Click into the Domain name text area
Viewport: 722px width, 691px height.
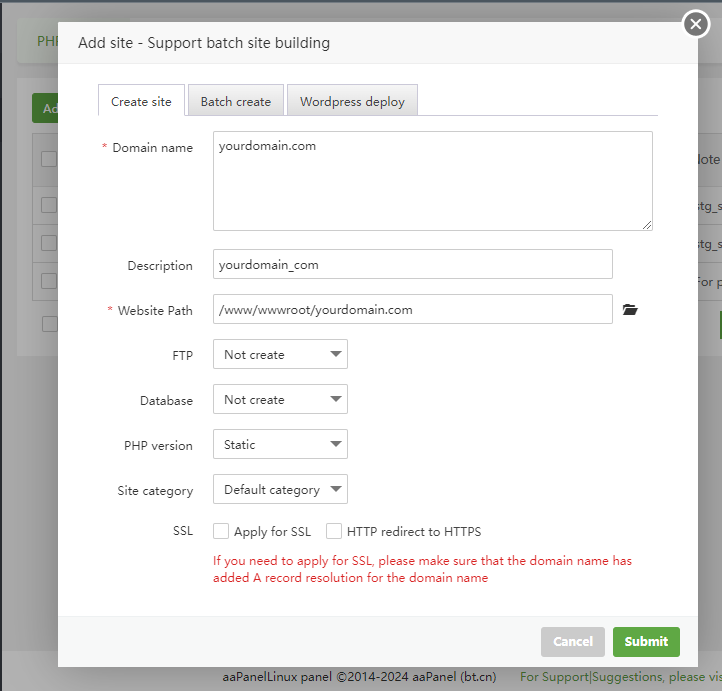432,181
